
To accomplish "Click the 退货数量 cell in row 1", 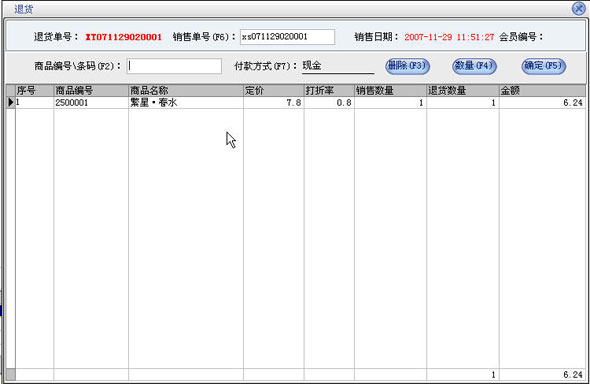I will click(463, 103).
